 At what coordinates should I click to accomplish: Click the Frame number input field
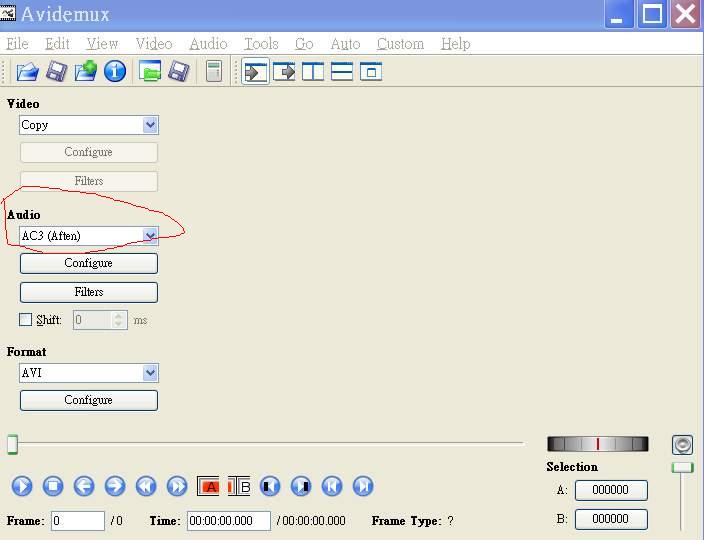(x=78, y=521)
